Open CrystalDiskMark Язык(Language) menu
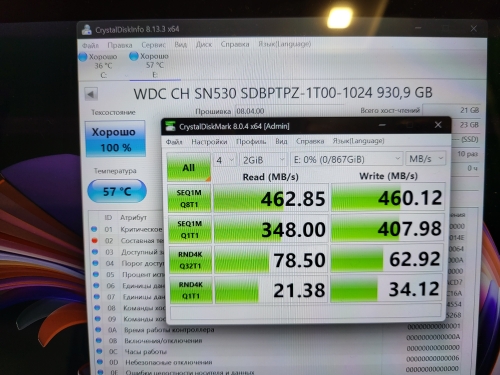 tap(358, 141)
